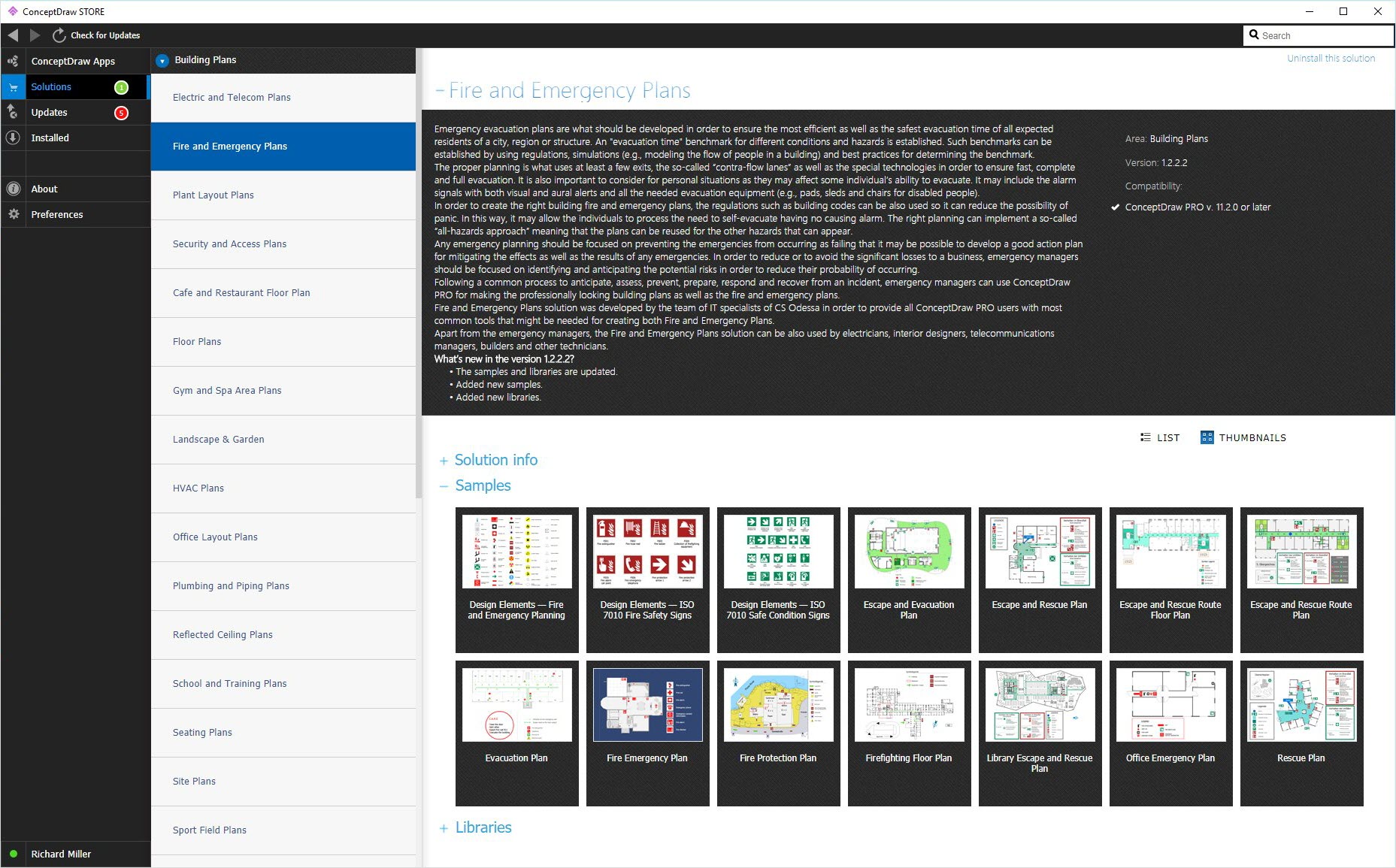Click the Preferences gear icon
Screen dimensions: 1396x868
pyautogui.click(x=13, y=214)
